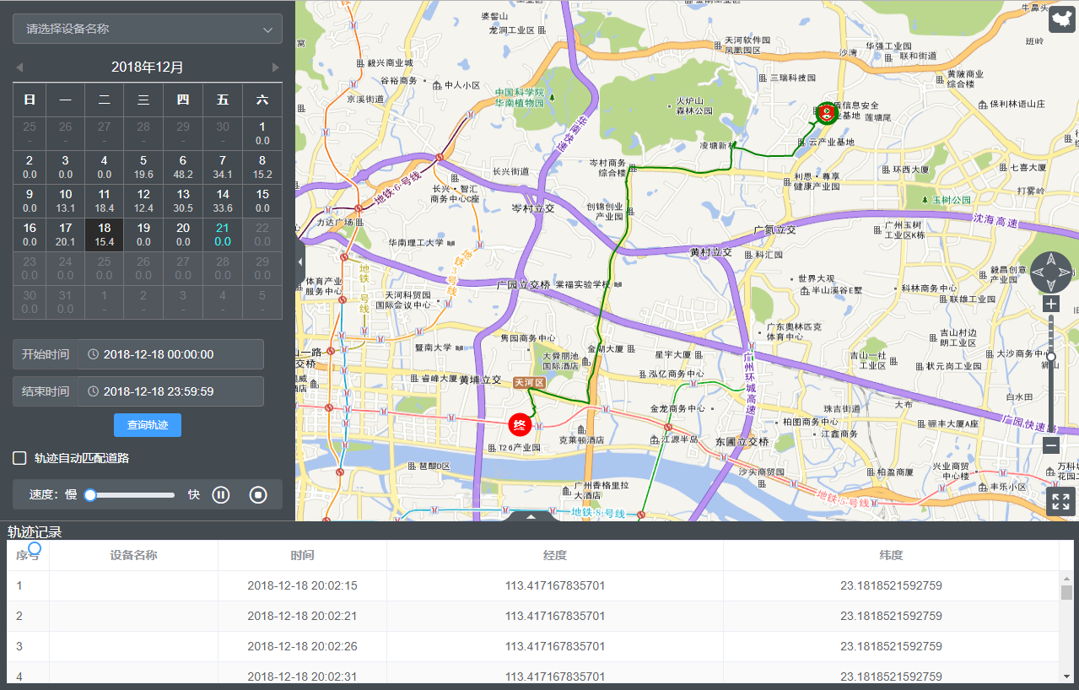The image size is (1079, 690).
Task: Click the pause playback button
Action: tap(221, 495)
